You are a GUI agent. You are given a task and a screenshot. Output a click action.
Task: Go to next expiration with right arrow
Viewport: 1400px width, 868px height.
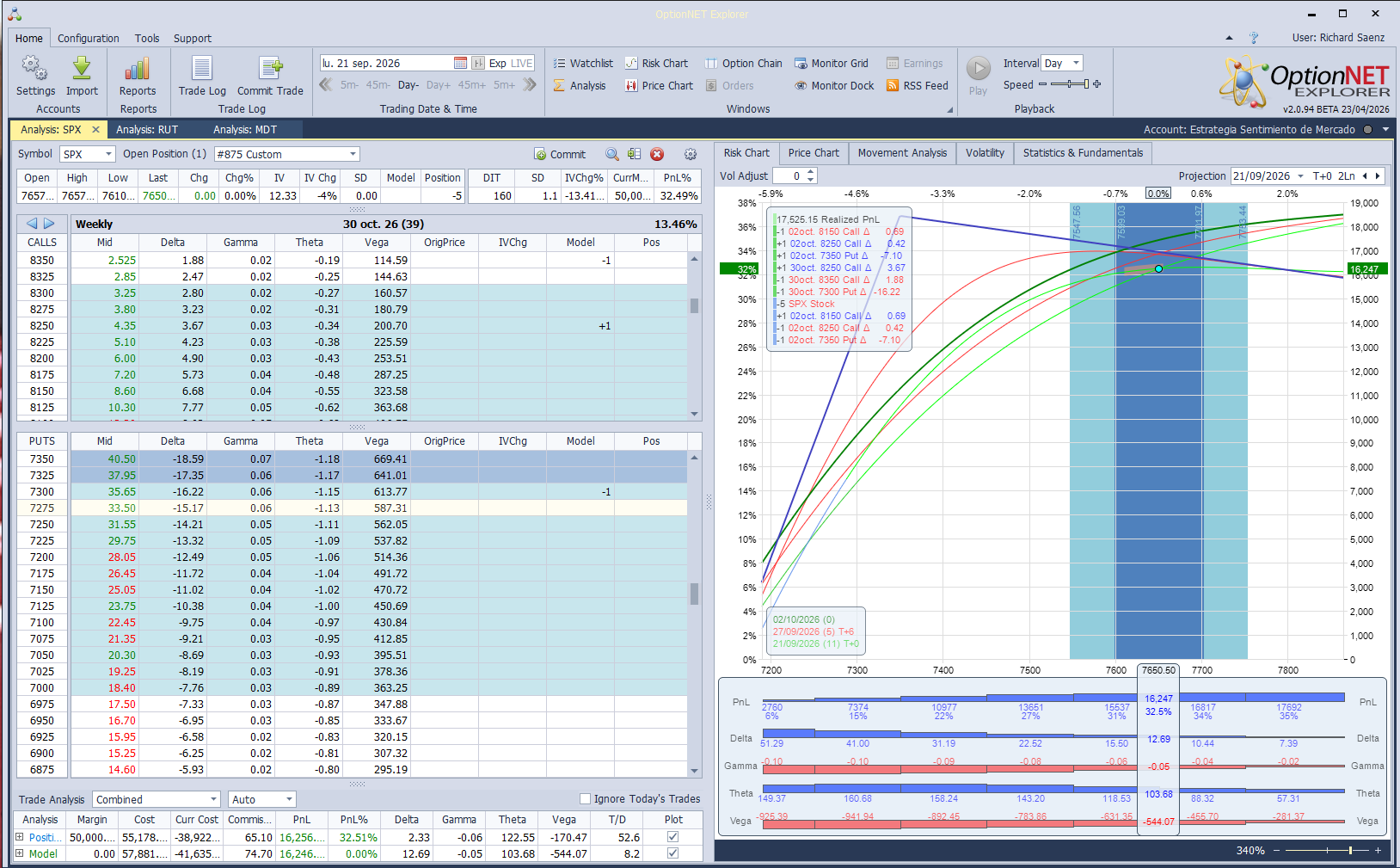tap(49, 224)
